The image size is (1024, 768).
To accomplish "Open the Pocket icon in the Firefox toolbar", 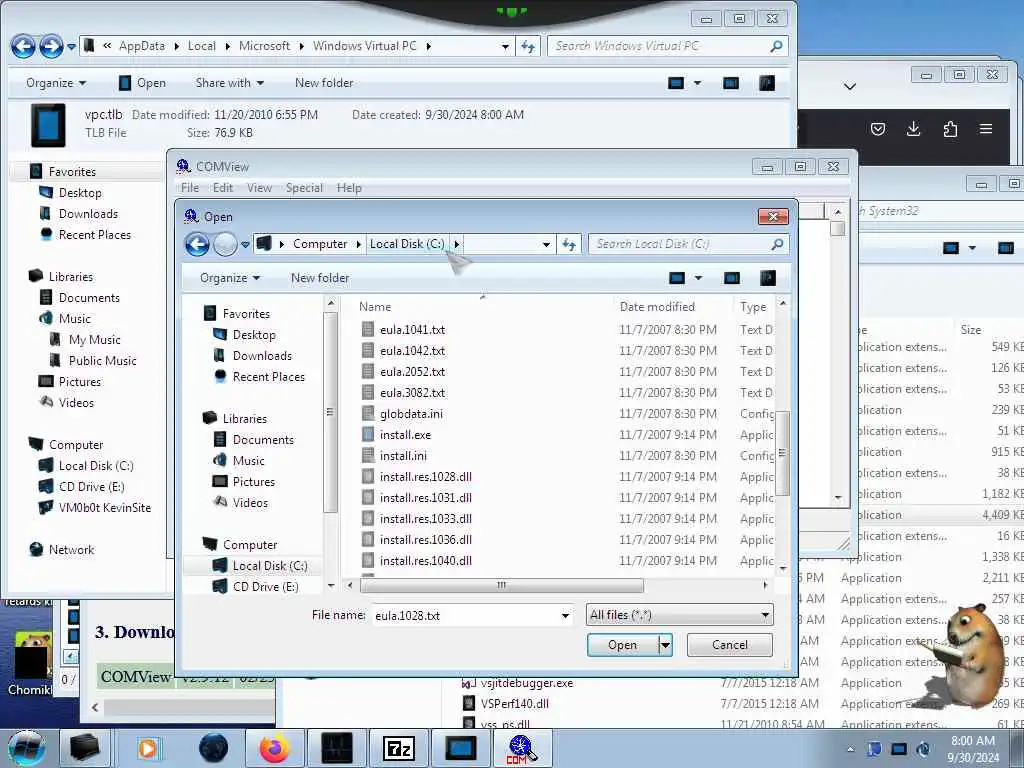I will [878, 129].
